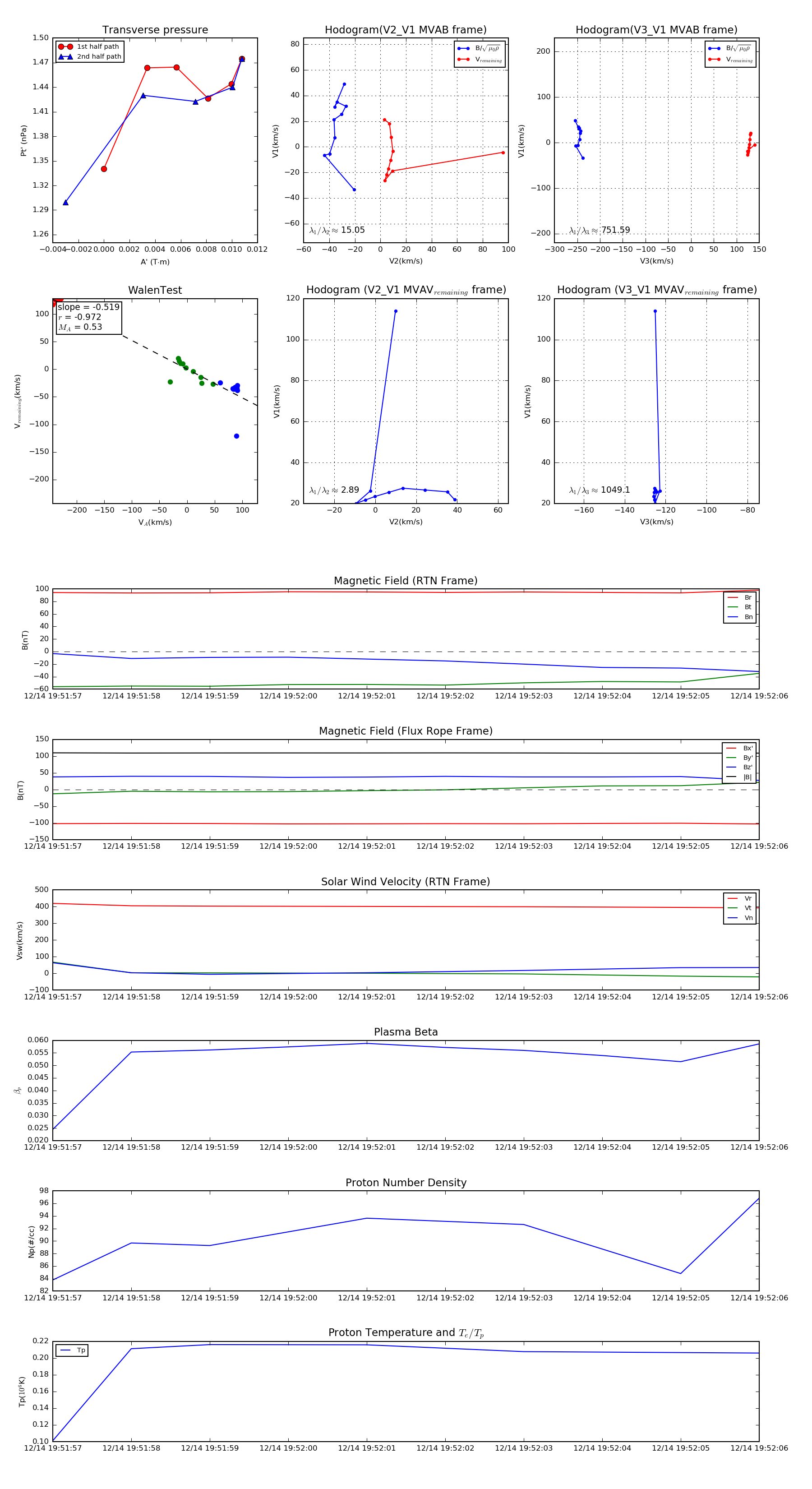Click the 'Magnetic Field (RTN Frame)' title
This screenshot has height=1489, width=812.
(406, 581)
